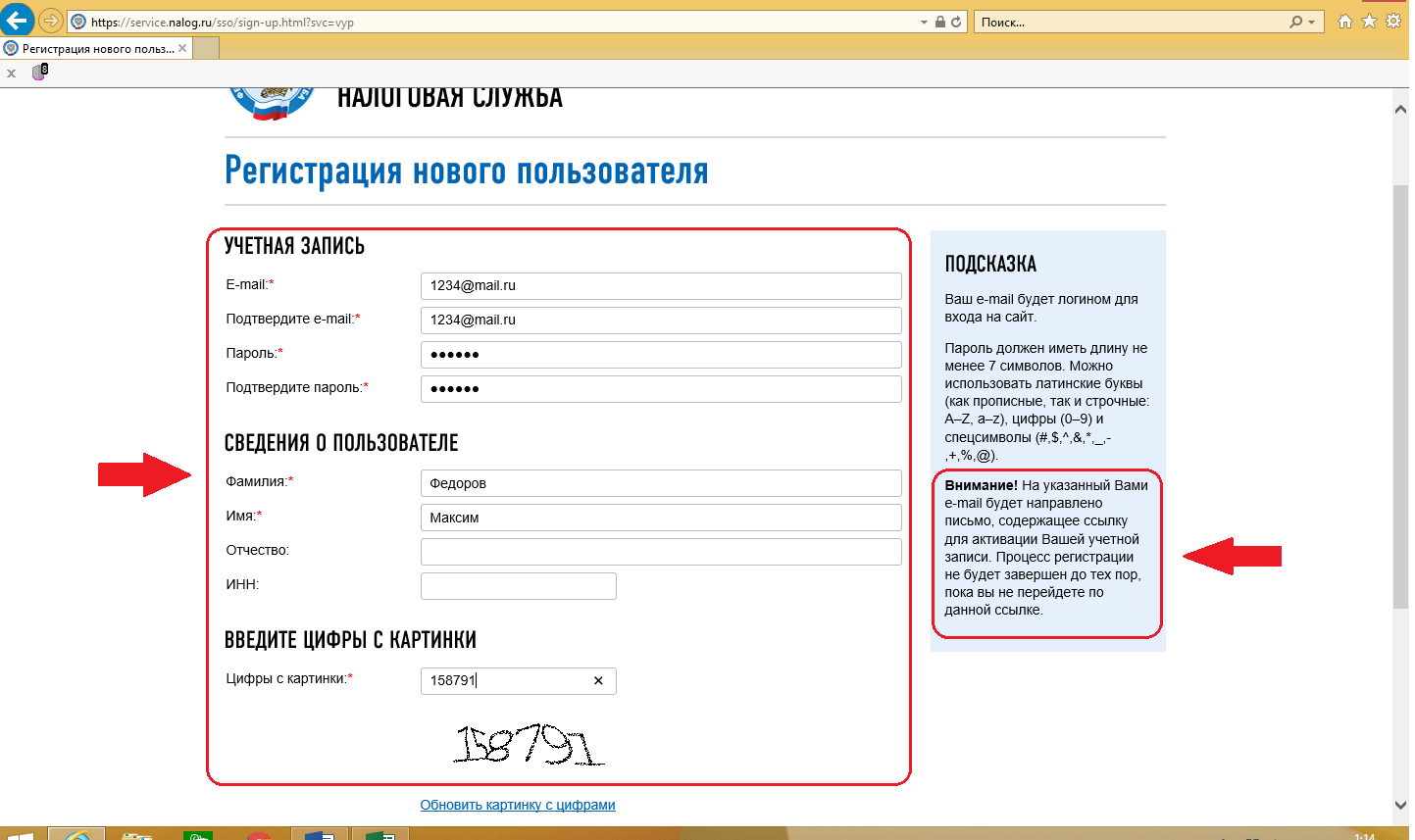This screenshot has width=1415, height=840.
Task: Click the 'ИНН:' label
Action: pyautogui.click(x=242, y=584)
